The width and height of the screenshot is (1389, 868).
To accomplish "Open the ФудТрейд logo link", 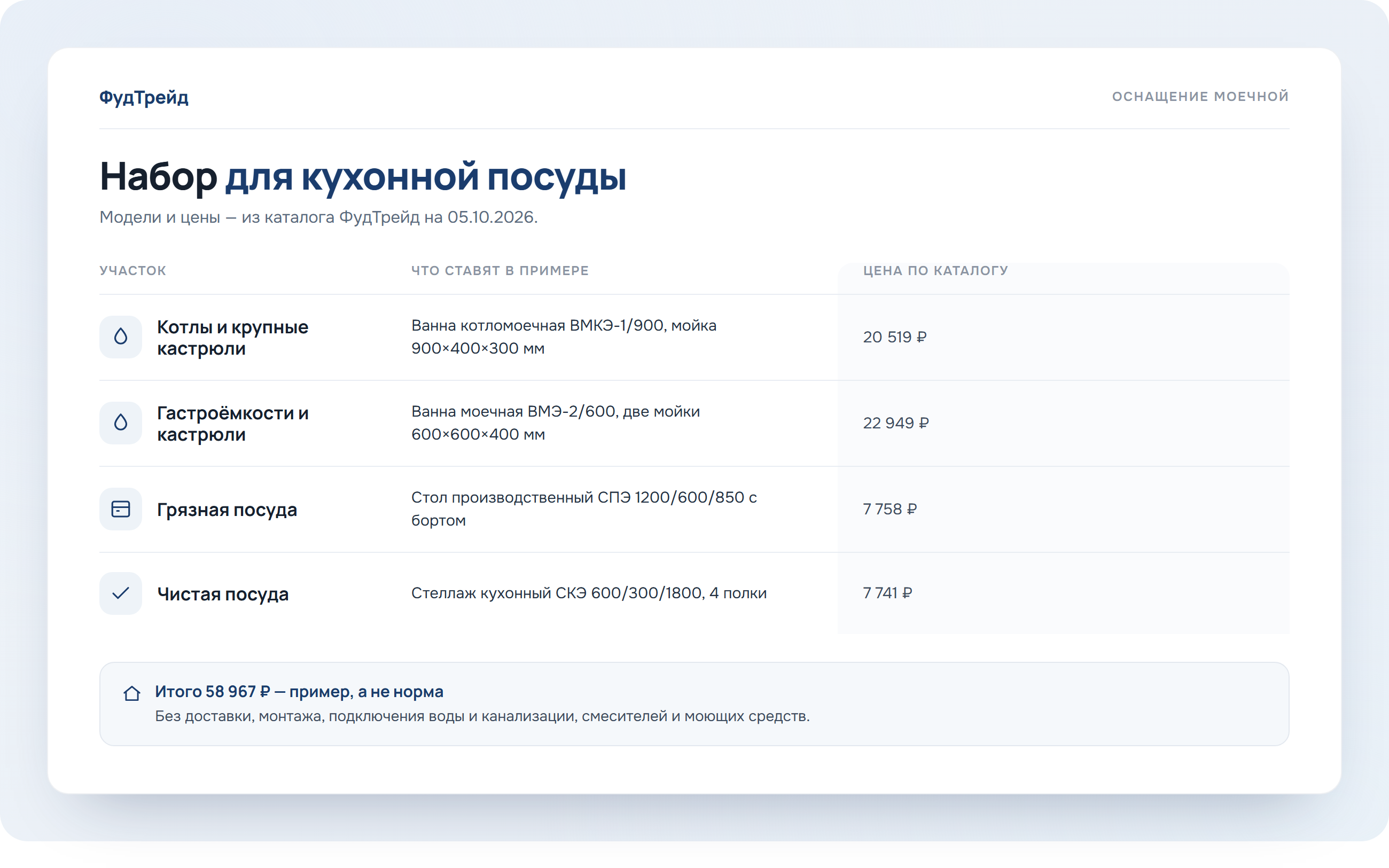I will pyautogui.click(x=144, y=97).
